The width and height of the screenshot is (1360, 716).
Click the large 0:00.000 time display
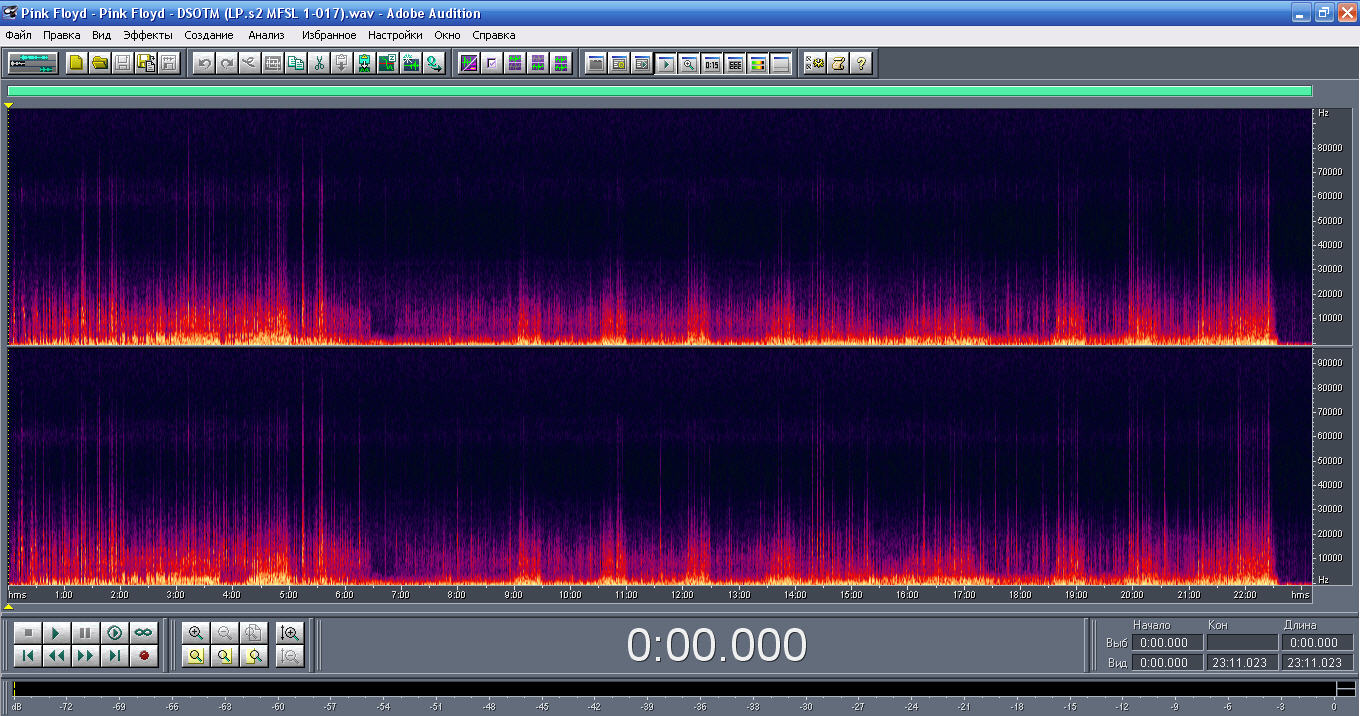(716, 645)
